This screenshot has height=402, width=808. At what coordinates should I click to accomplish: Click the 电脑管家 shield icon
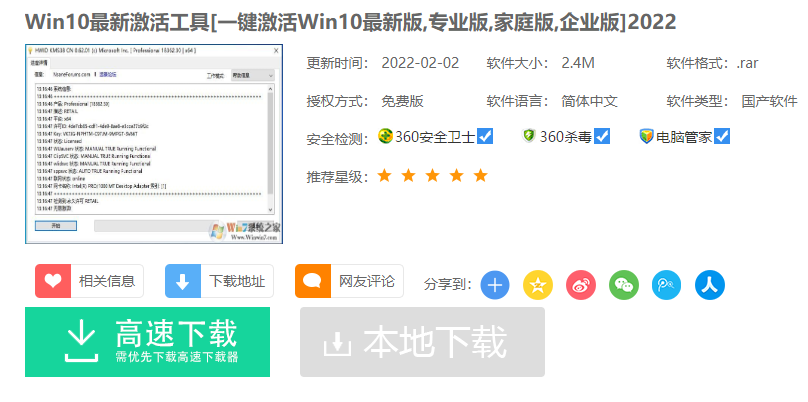[x=646, y=137]
